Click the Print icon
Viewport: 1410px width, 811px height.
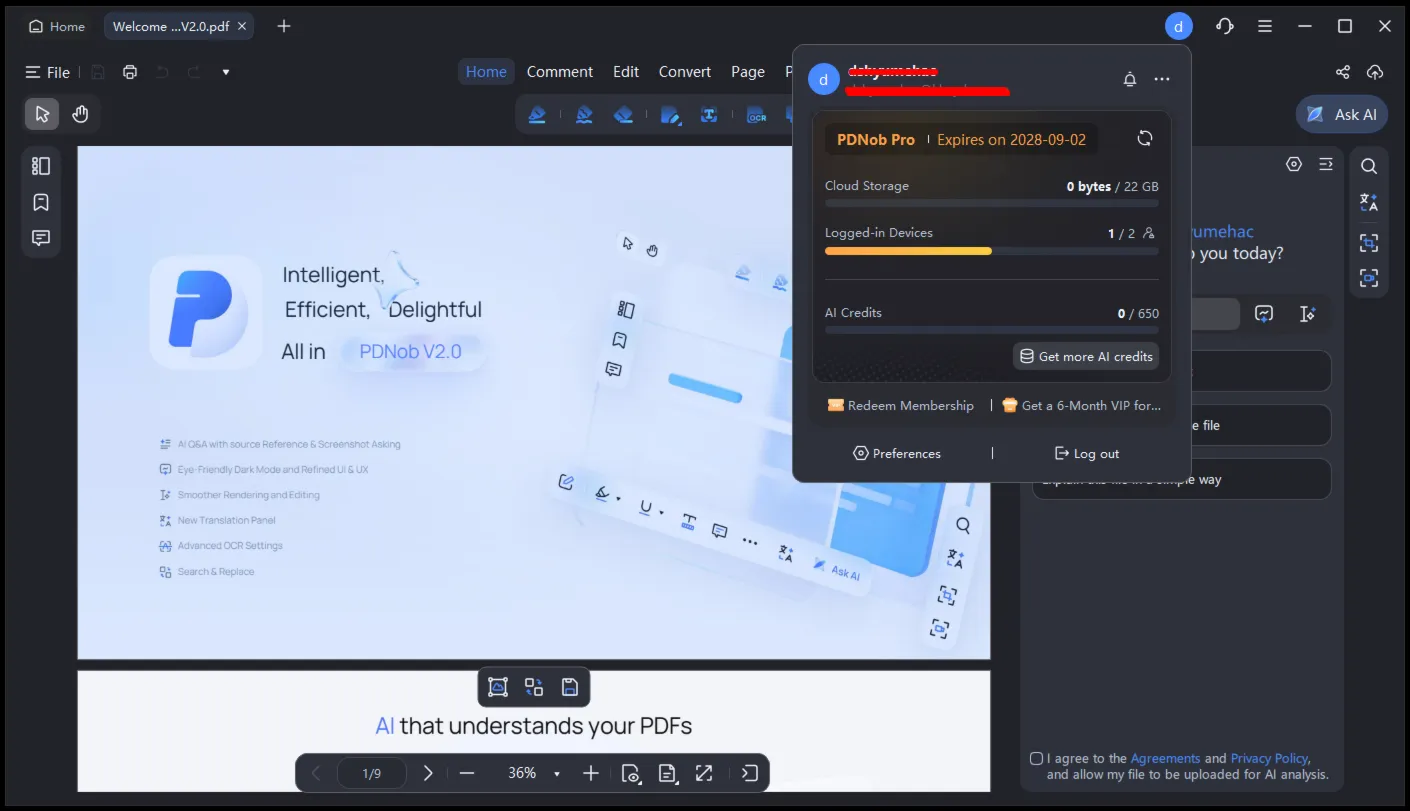130,72
